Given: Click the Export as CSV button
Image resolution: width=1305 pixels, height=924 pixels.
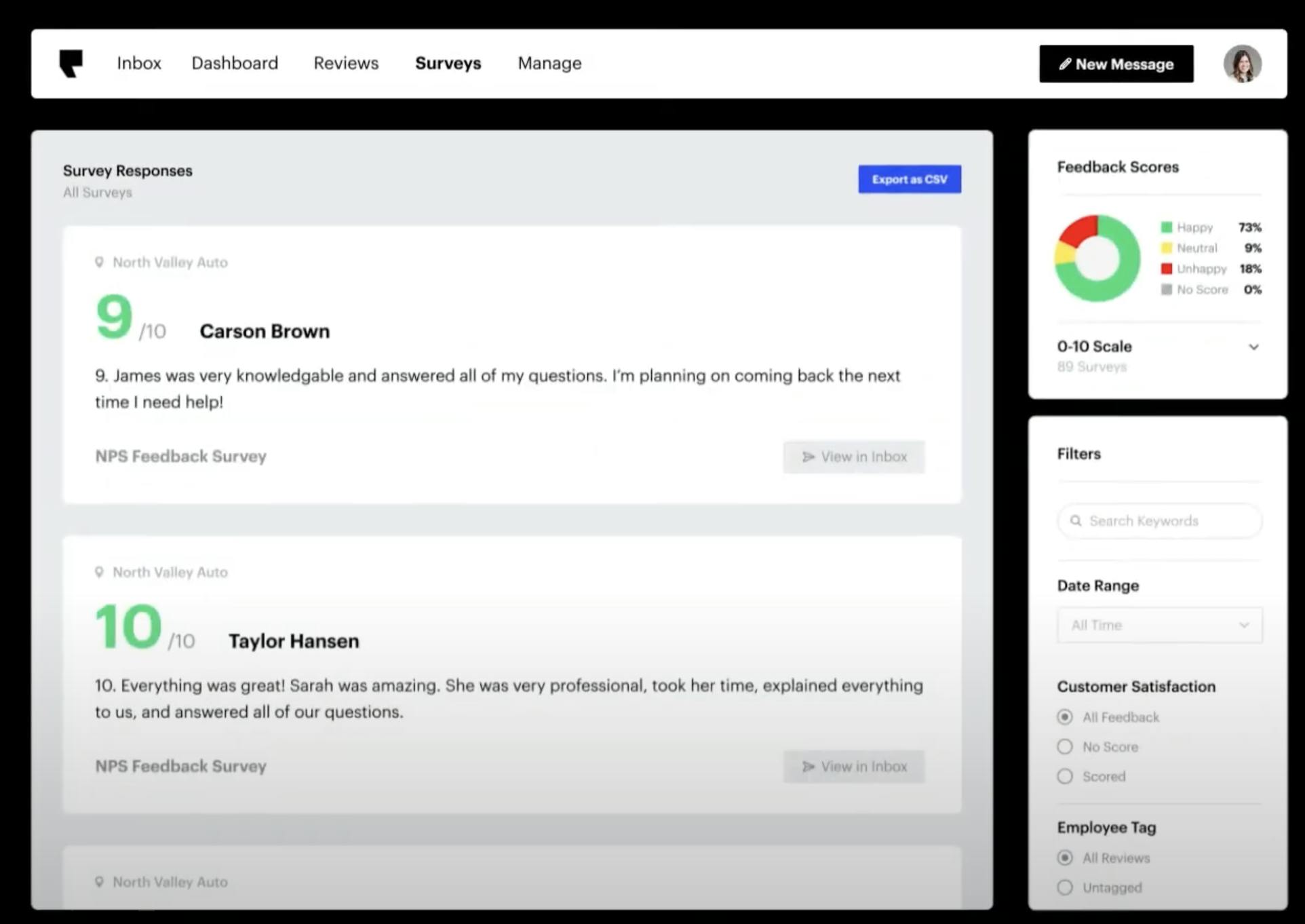Looking at the screenshot, I should coord(909,179).
